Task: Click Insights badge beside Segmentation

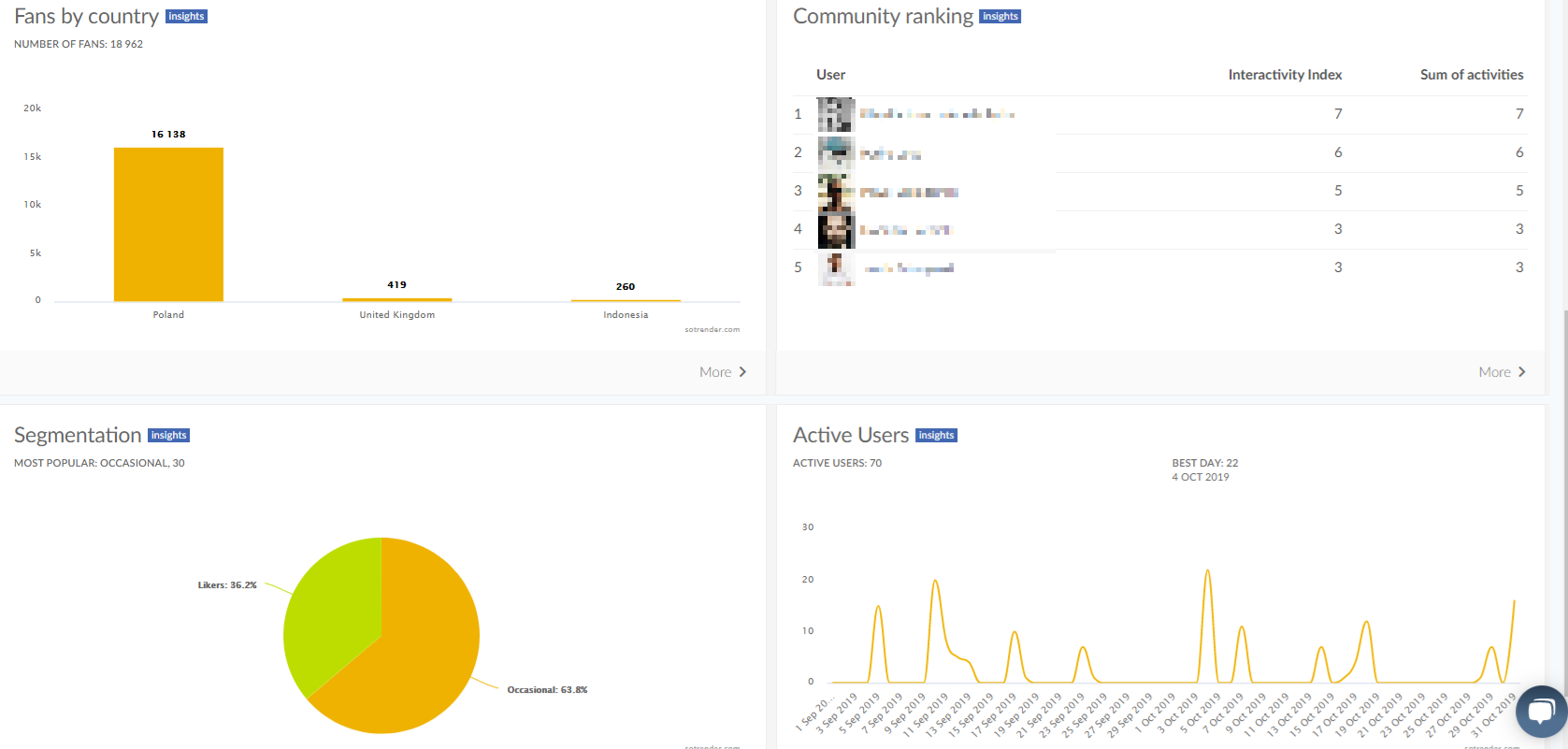Action: [168, 436]
